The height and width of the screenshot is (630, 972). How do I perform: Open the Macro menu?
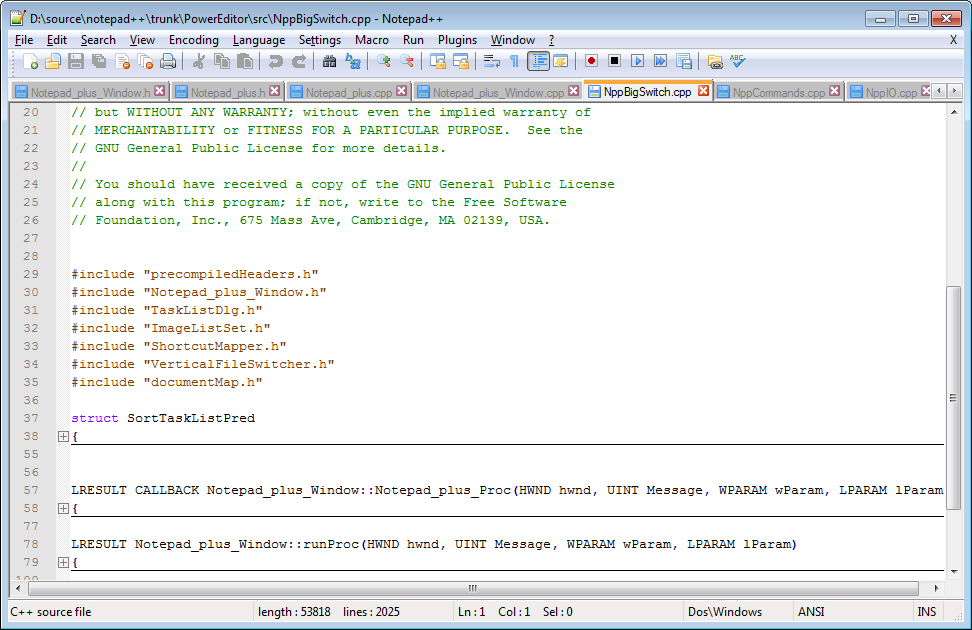(x=371, y=40)
